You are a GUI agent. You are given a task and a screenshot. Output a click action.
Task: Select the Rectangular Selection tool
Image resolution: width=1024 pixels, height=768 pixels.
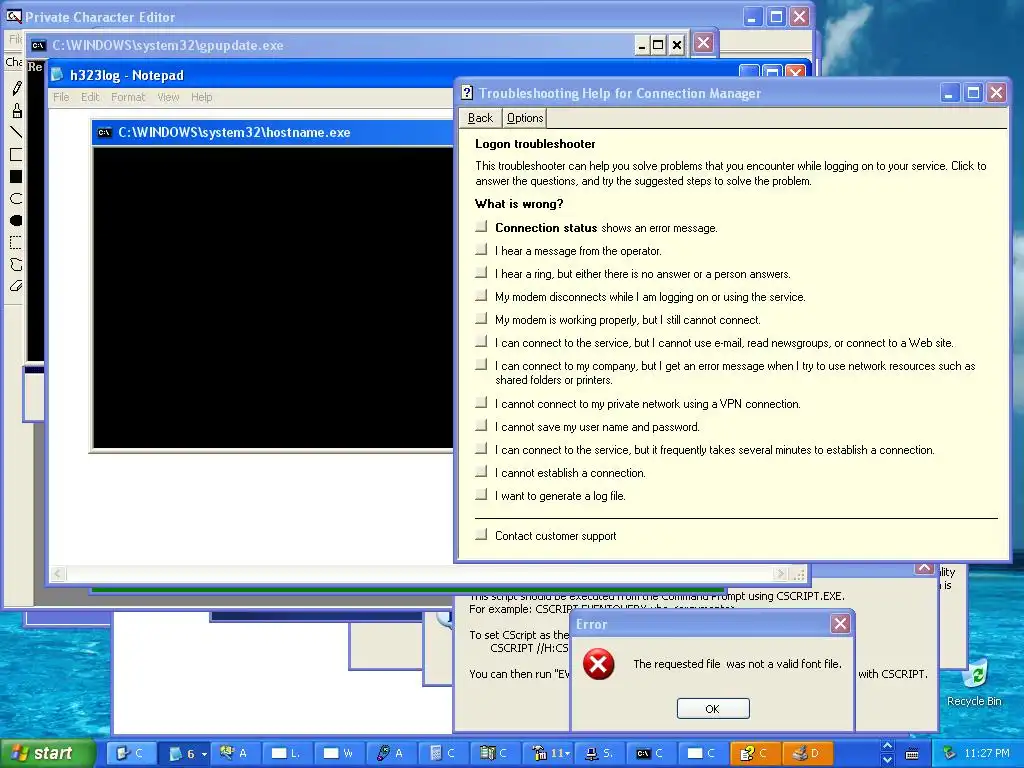16,243
